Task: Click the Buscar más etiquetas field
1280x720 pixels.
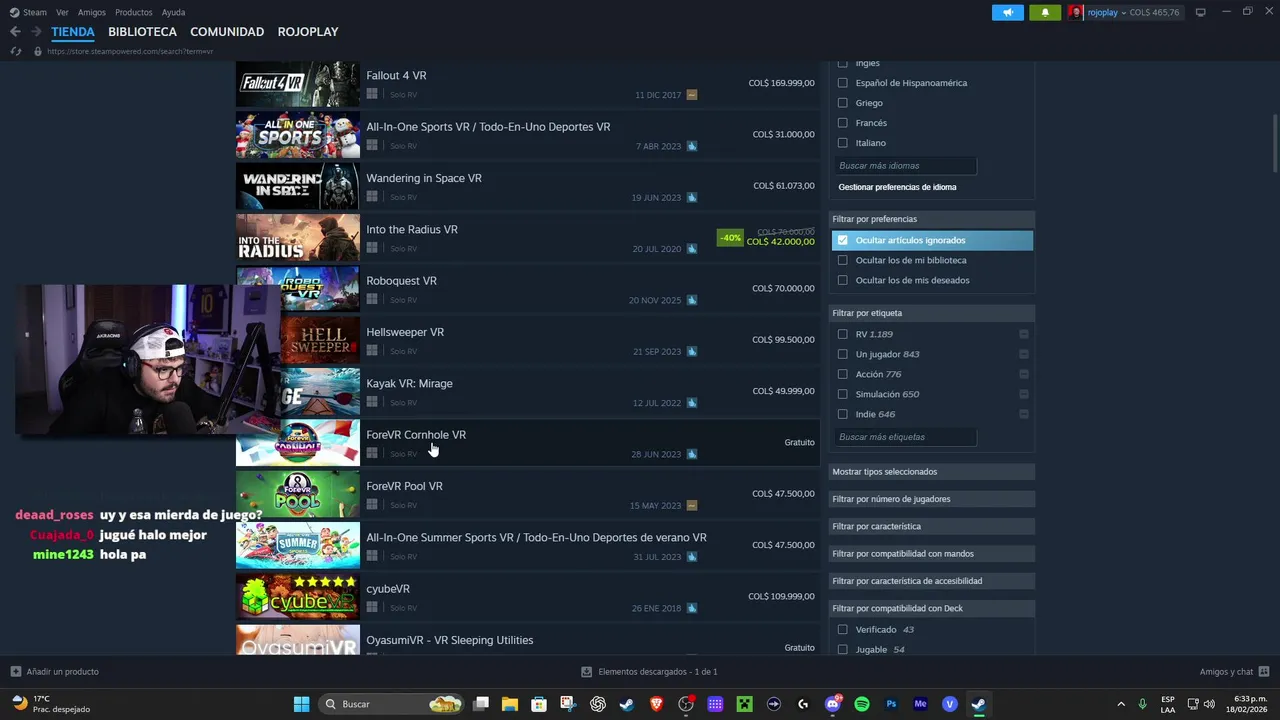Action: pyautogui.click(x=905, y=437)
